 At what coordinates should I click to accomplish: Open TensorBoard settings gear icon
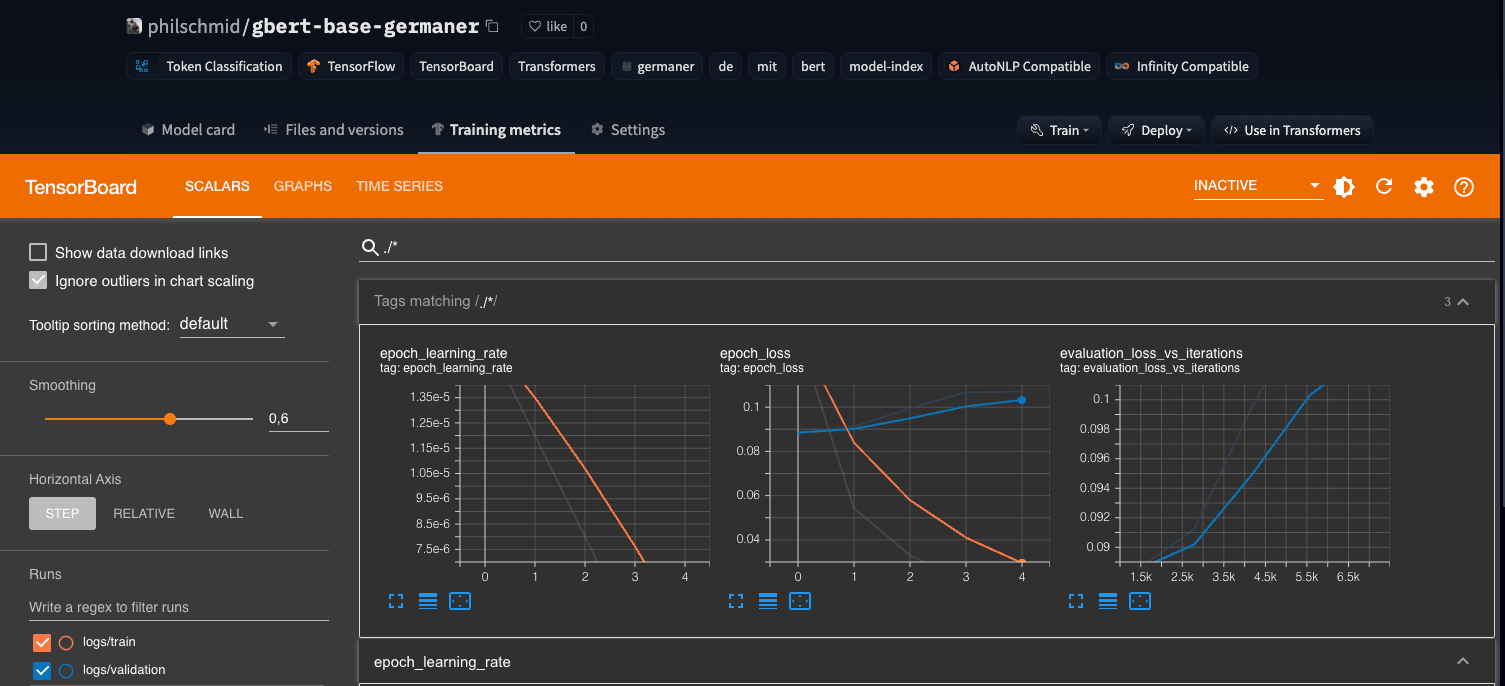tap(1424, 187)
